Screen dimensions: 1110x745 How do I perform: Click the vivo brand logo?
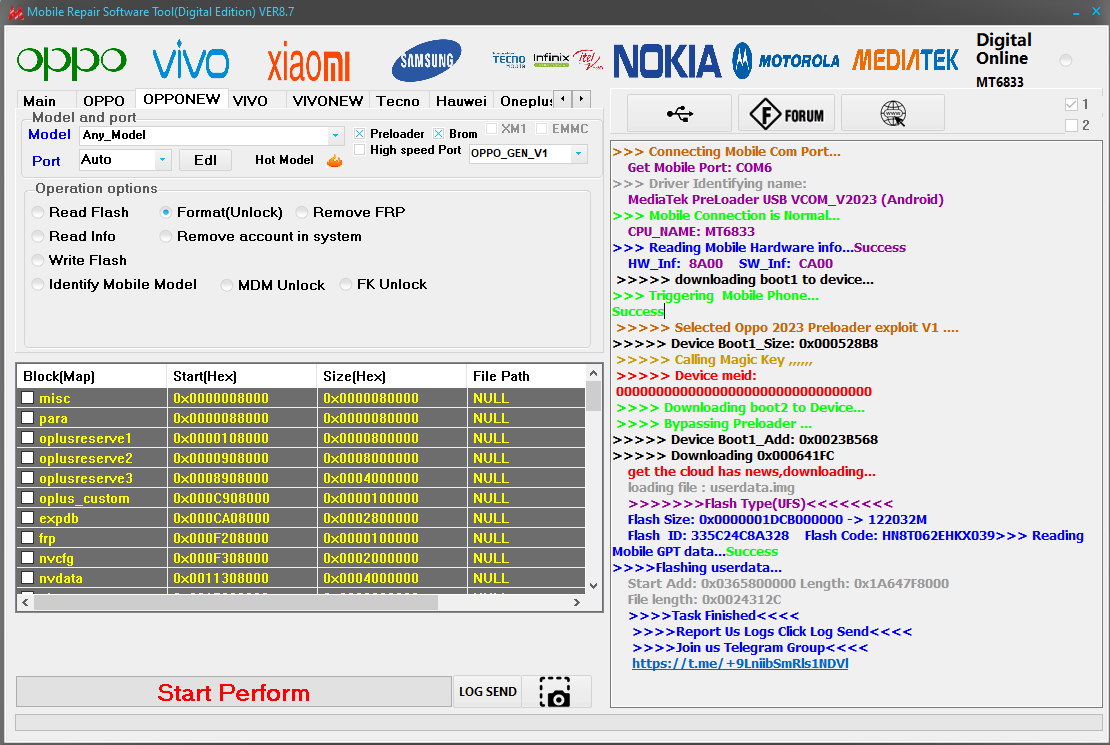pos(191,59)
